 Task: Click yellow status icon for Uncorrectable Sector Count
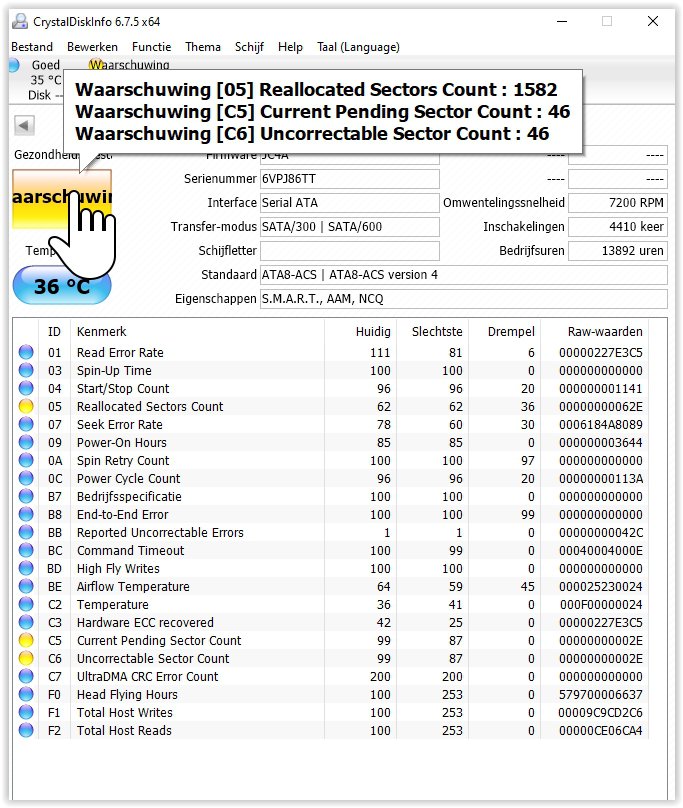26,659
